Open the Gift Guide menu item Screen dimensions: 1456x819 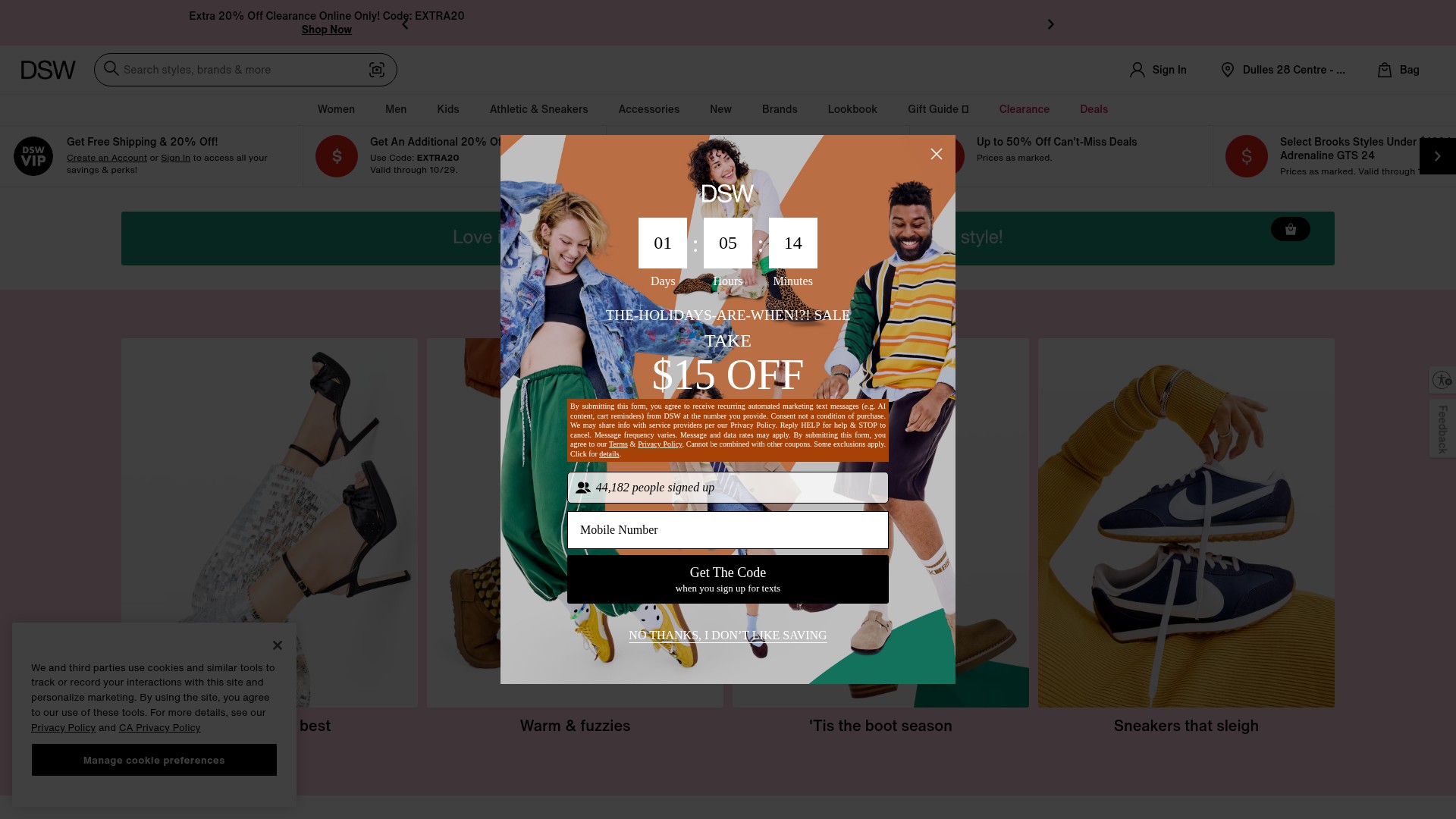pyautogui.click(x=938, y=109)
